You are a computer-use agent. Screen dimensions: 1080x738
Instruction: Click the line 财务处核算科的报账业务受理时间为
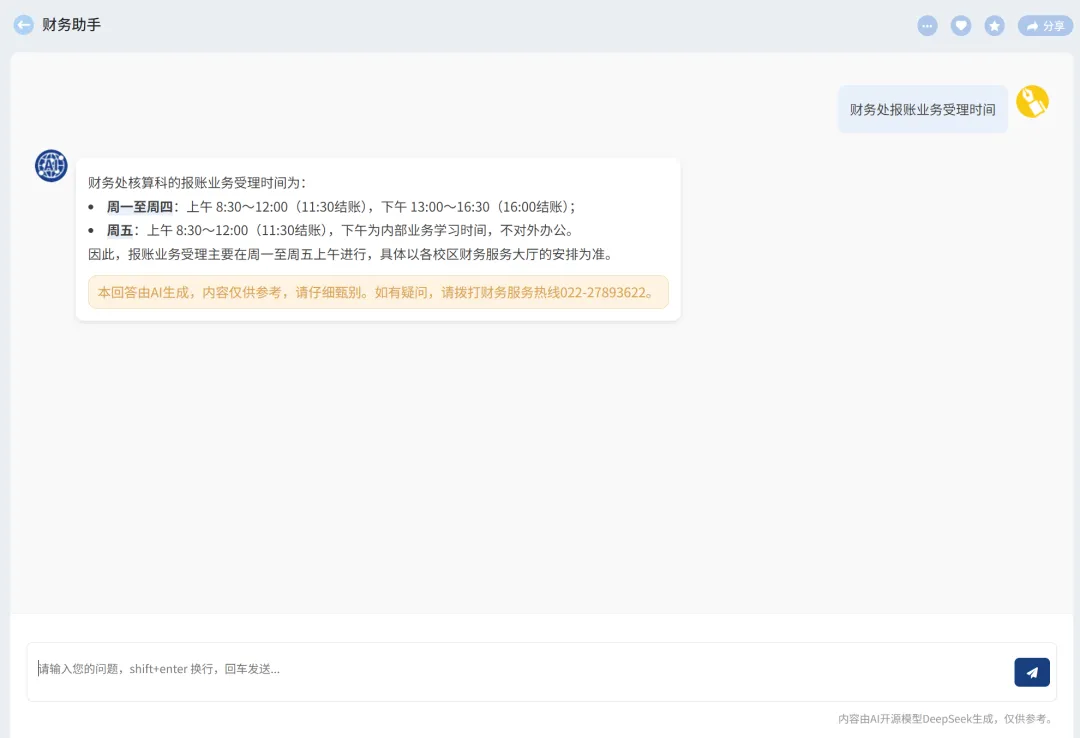point(197,183)
